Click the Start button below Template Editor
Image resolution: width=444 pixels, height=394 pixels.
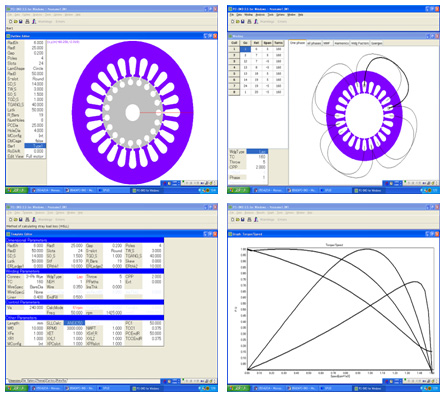16,388
